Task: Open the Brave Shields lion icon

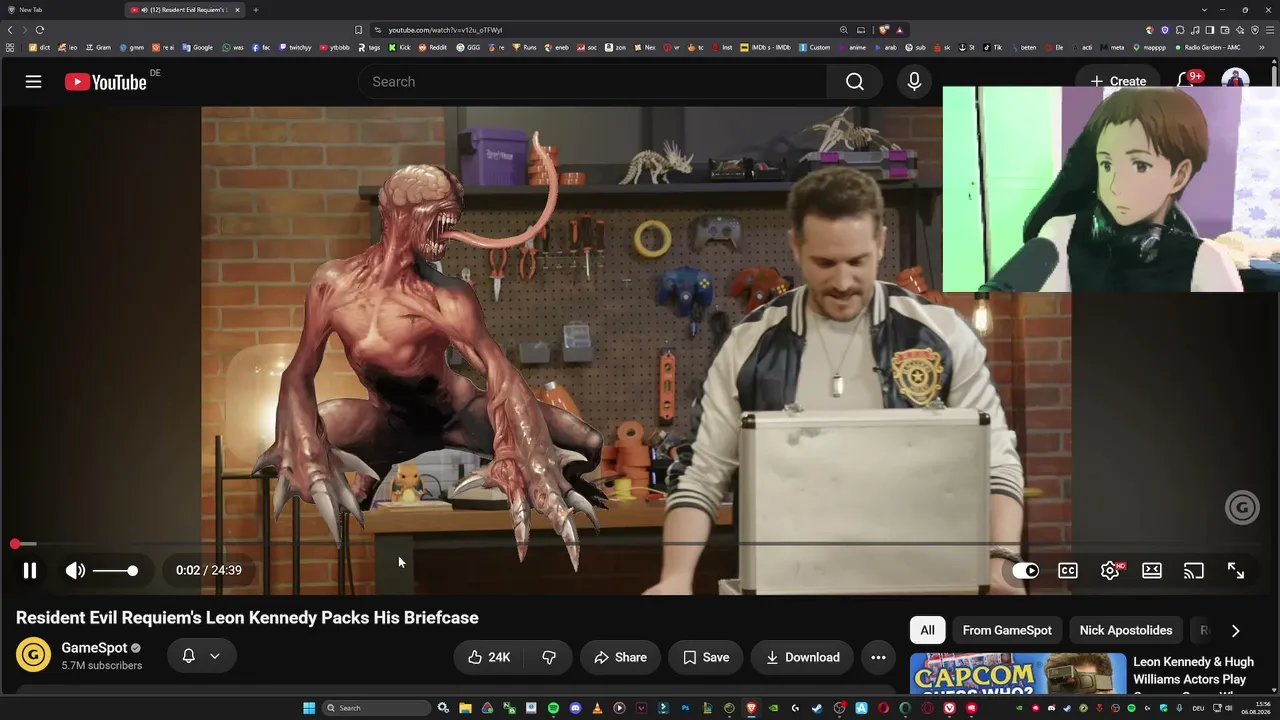Action: (x=884, y=30)
